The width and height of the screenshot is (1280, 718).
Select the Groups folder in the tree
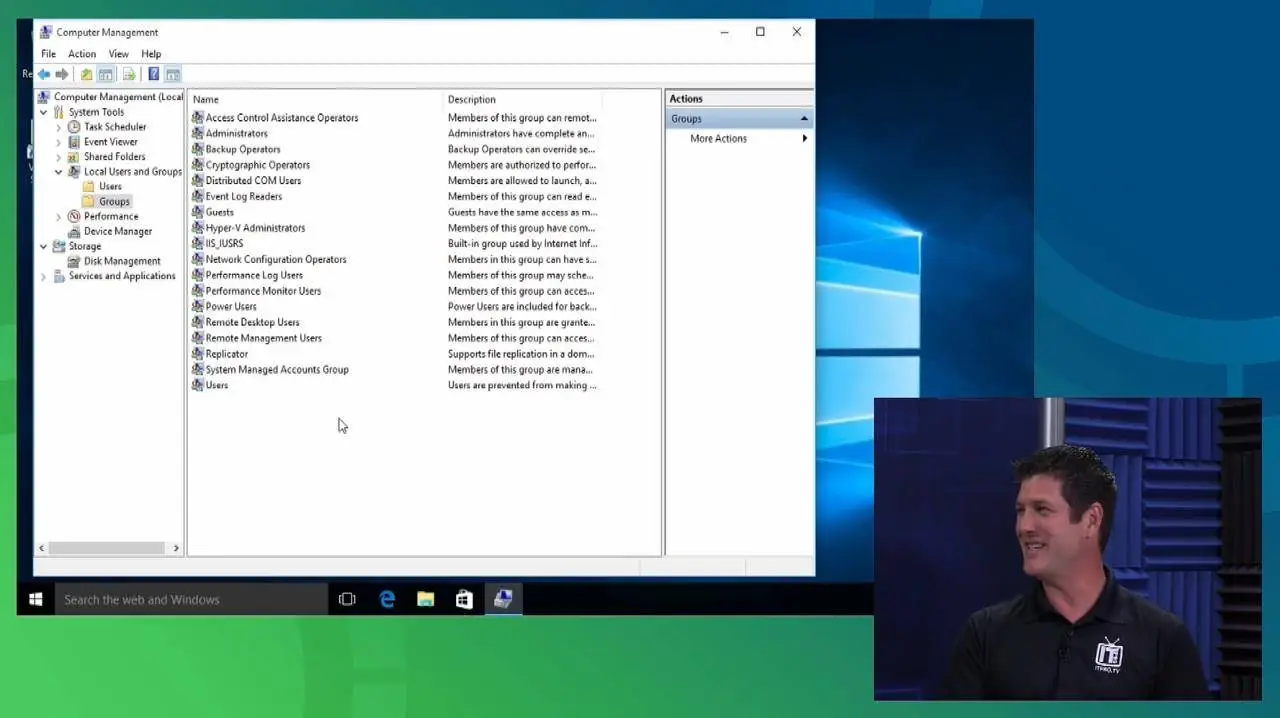tap(114, 201)
